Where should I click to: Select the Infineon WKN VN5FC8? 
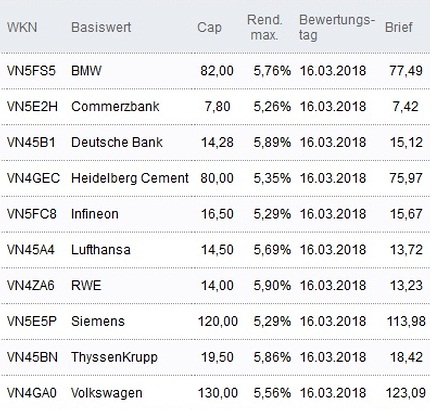[32, 214]
